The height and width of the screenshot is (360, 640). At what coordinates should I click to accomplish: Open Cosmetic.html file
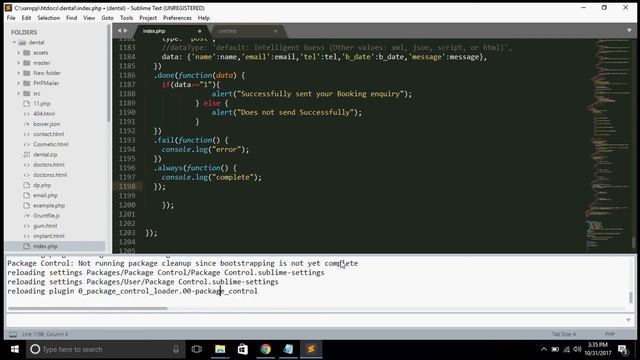[51, 144]
